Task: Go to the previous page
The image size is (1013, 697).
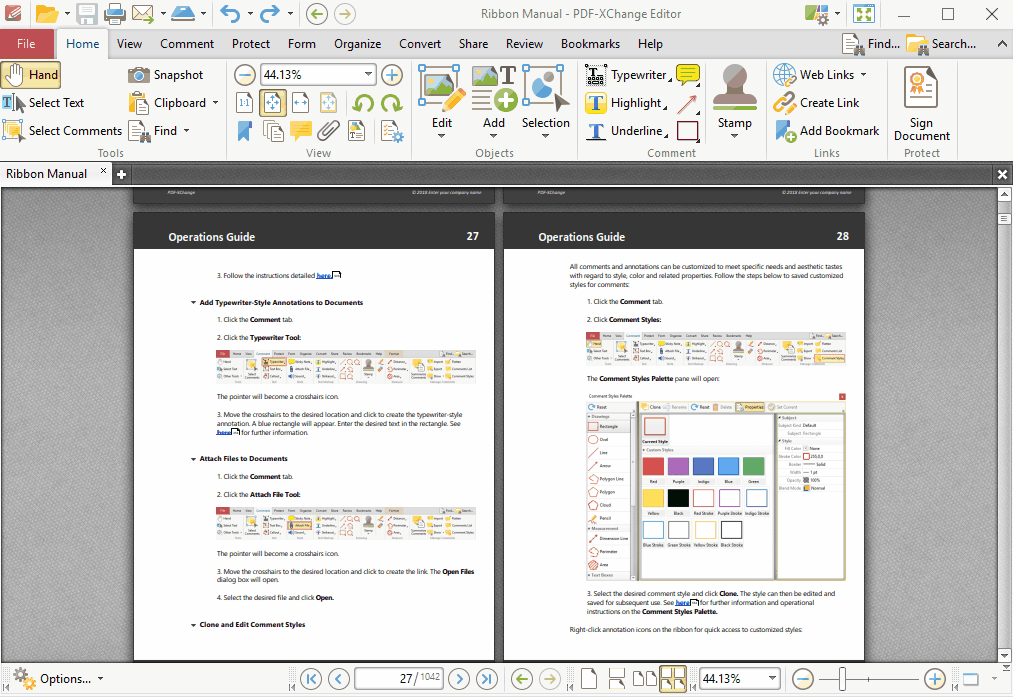Action: click(339, 679)
